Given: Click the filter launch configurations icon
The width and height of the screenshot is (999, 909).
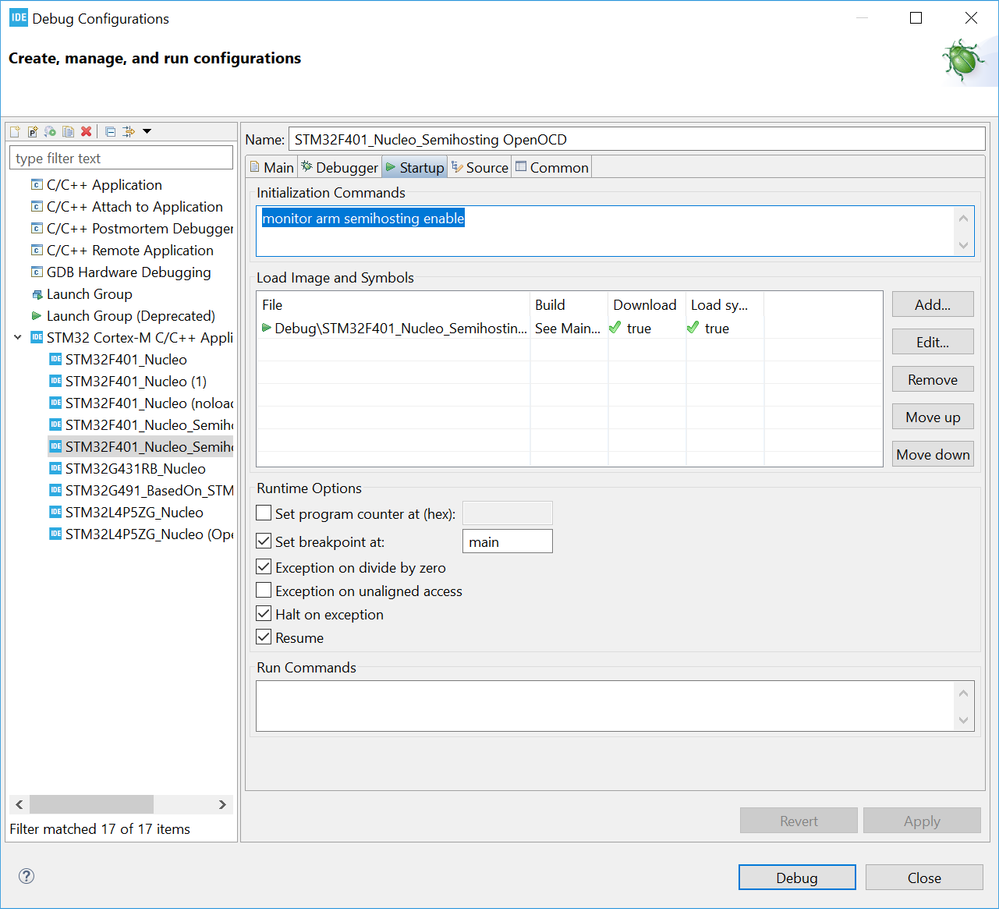Looking at the screenshot, I should [128, 132].
